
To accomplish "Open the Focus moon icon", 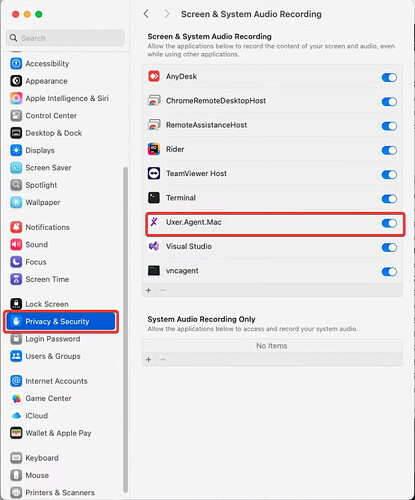I will click(x=16, y=262).
